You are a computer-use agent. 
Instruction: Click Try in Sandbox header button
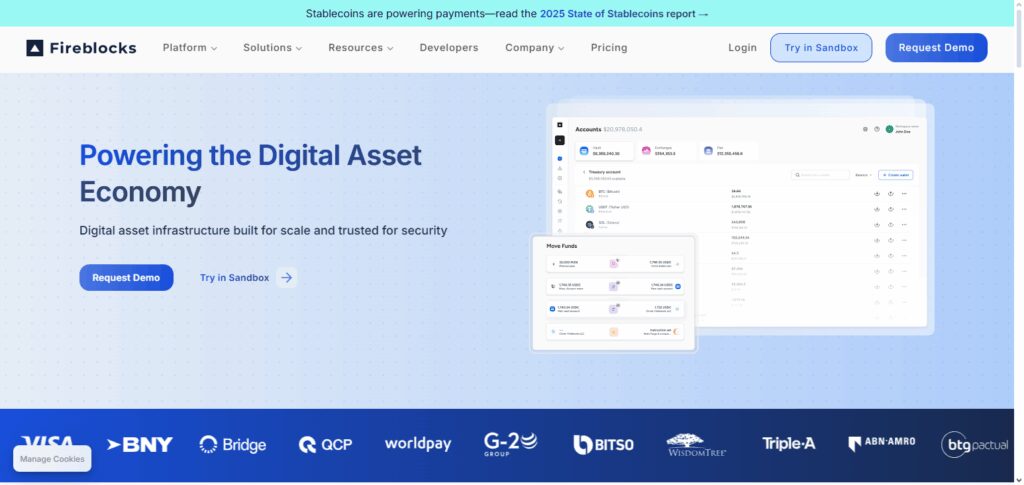pyautogui.click(x=821, y=48)
